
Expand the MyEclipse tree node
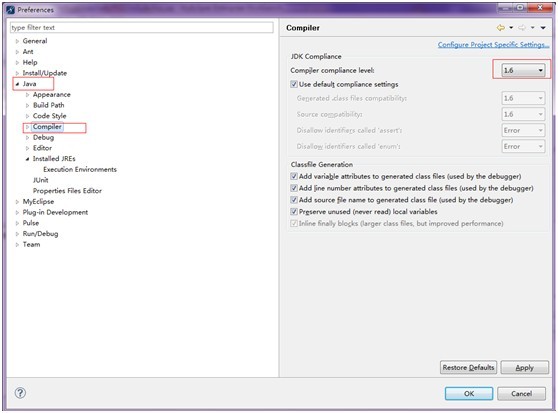(x=17, y=202)
